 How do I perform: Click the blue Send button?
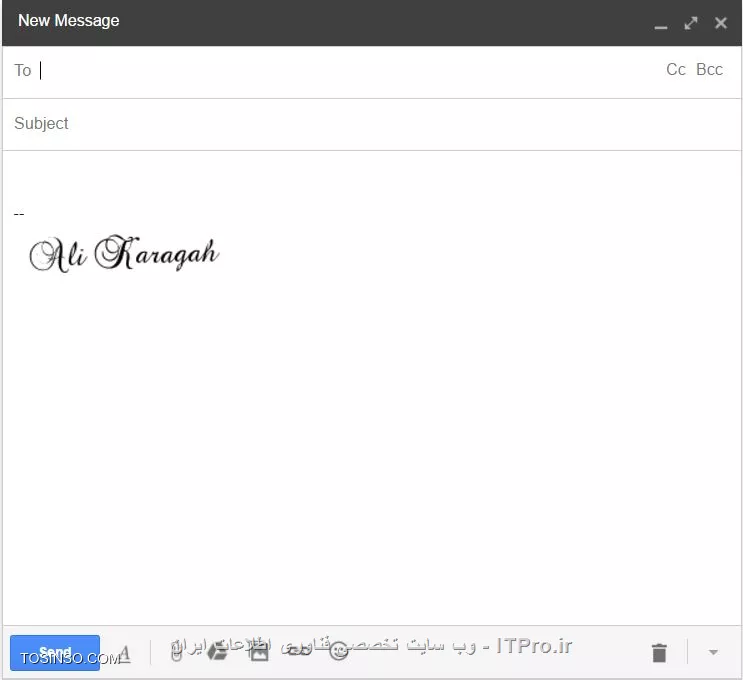click(55, 653)
